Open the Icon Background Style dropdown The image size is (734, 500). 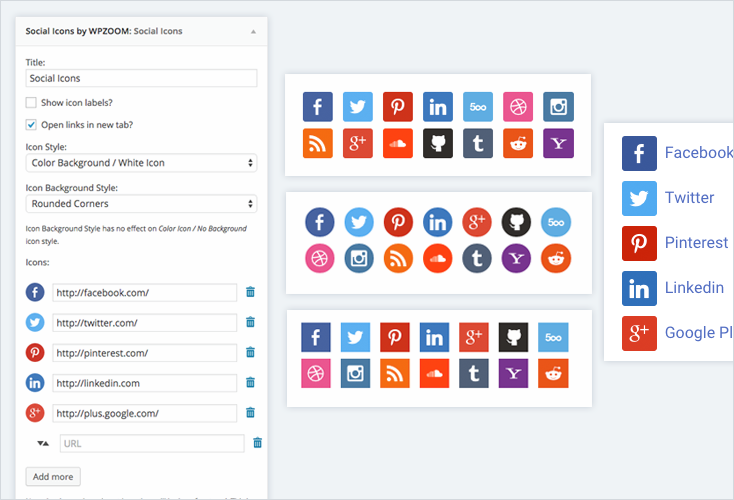click(141, 204)
